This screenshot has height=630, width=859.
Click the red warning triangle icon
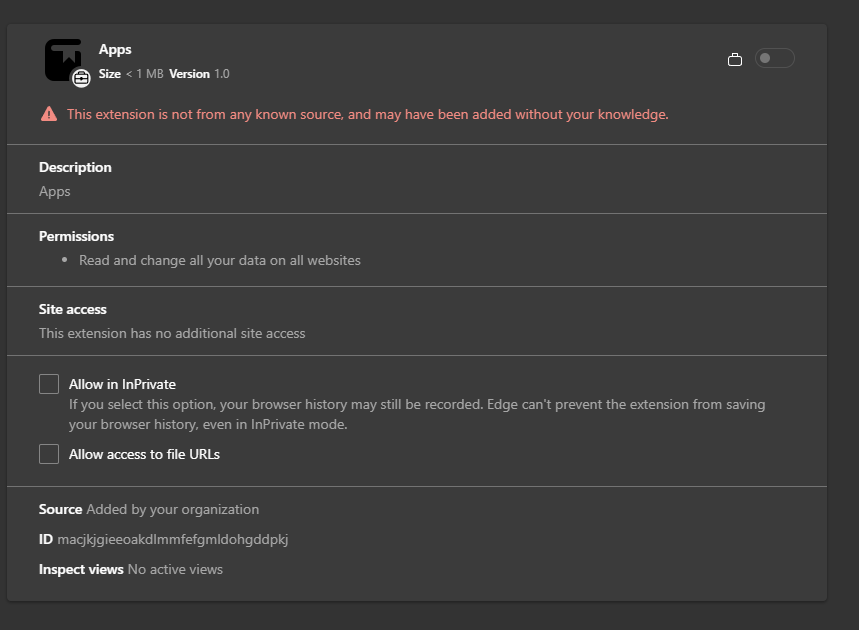[x=49, y=114]
